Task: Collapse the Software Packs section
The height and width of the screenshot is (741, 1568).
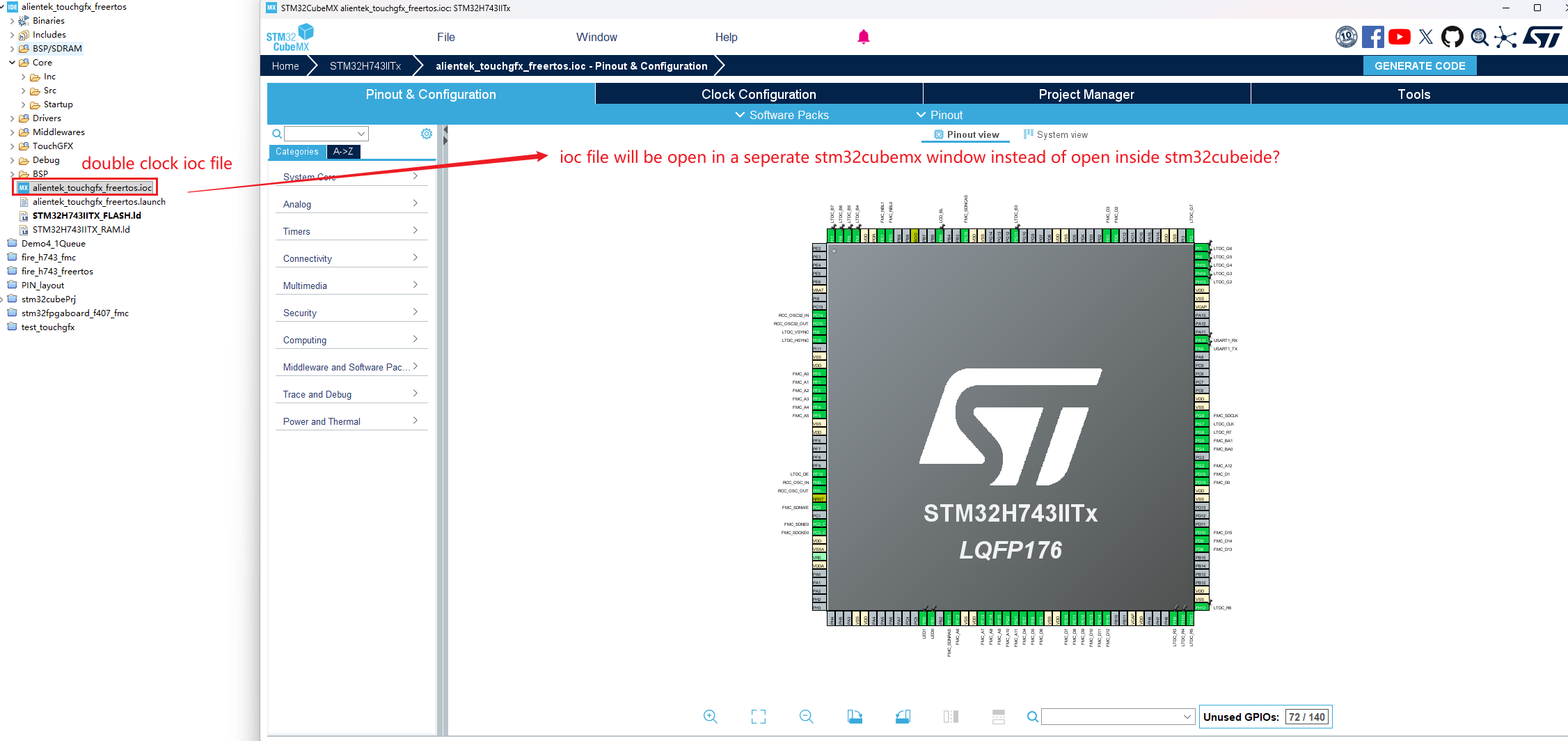Action: (782, 115)
